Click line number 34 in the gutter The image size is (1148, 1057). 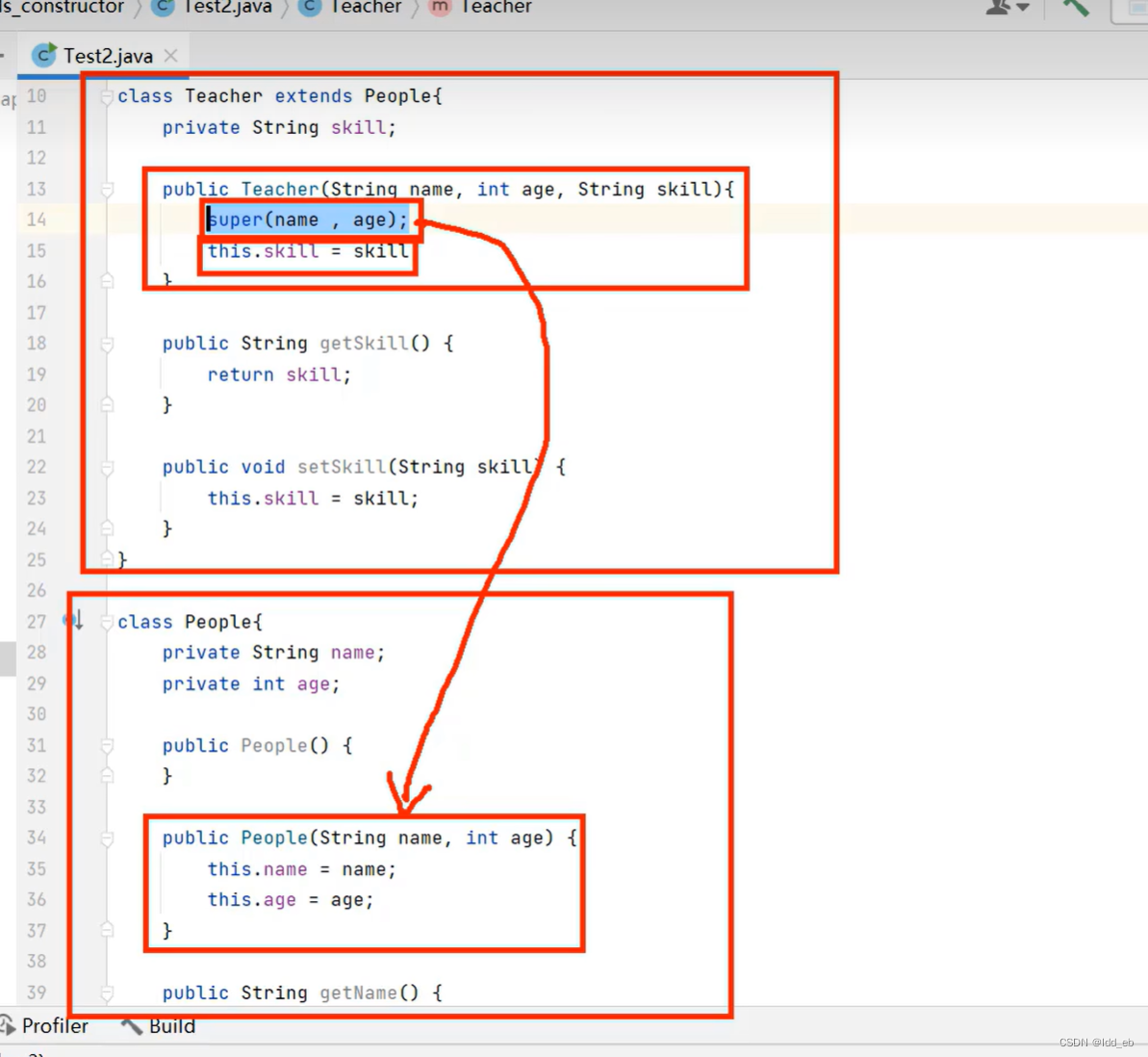[37, 838]
